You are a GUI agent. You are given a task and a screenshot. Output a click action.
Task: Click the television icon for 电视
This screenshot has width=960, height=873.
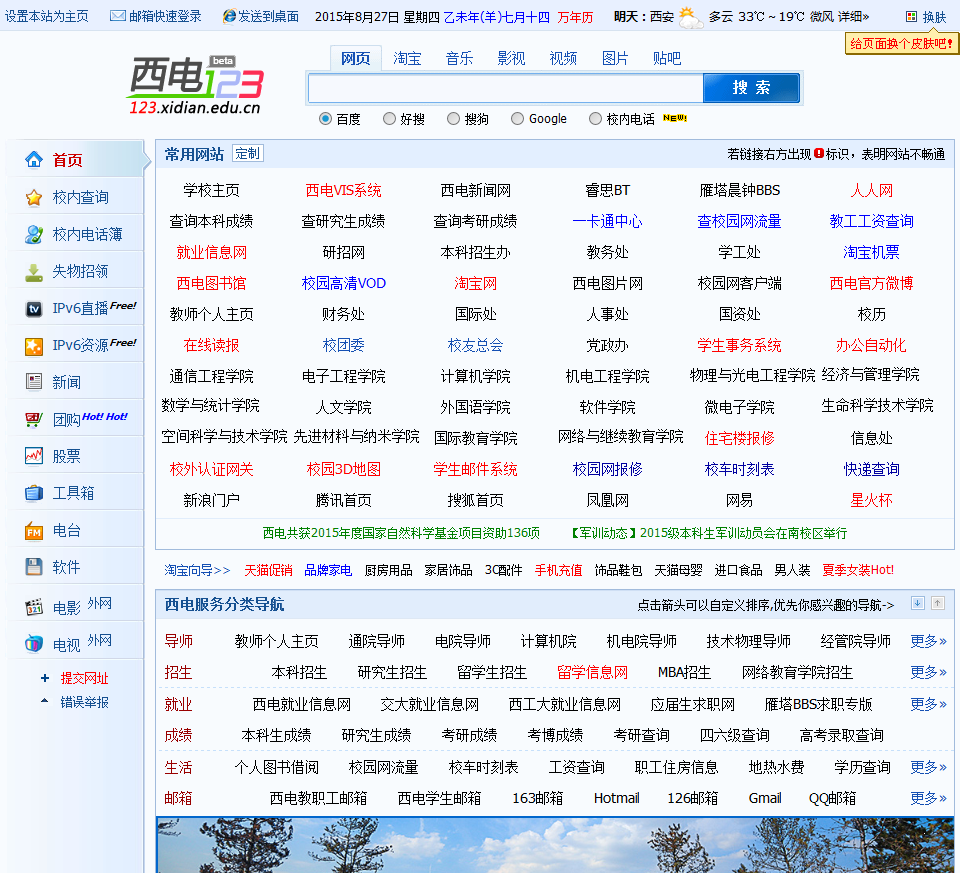pyautogui.click(x=34, y=644)
